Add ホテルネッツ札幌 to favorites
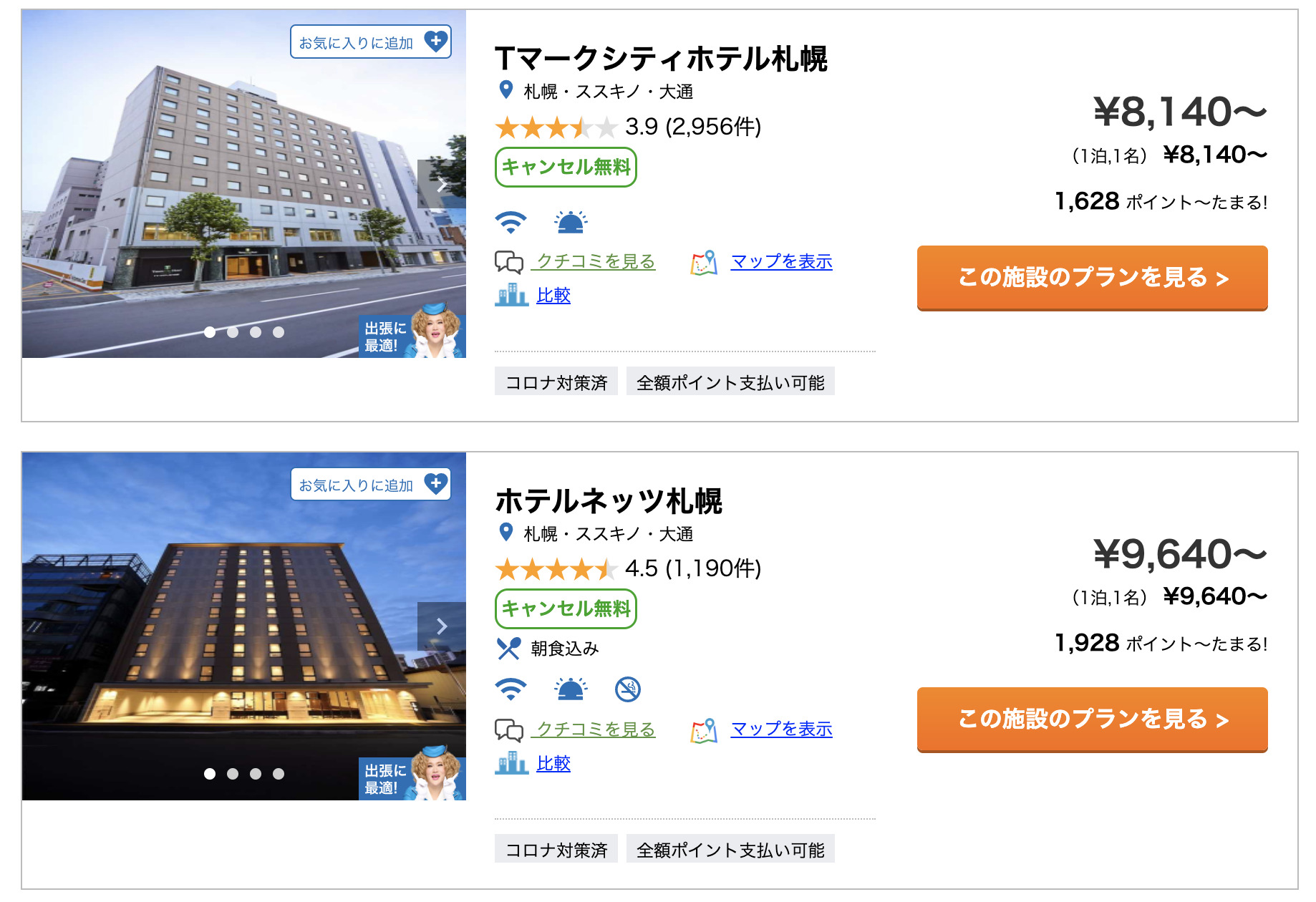The image size is (1316, 902). coord(370,485)
